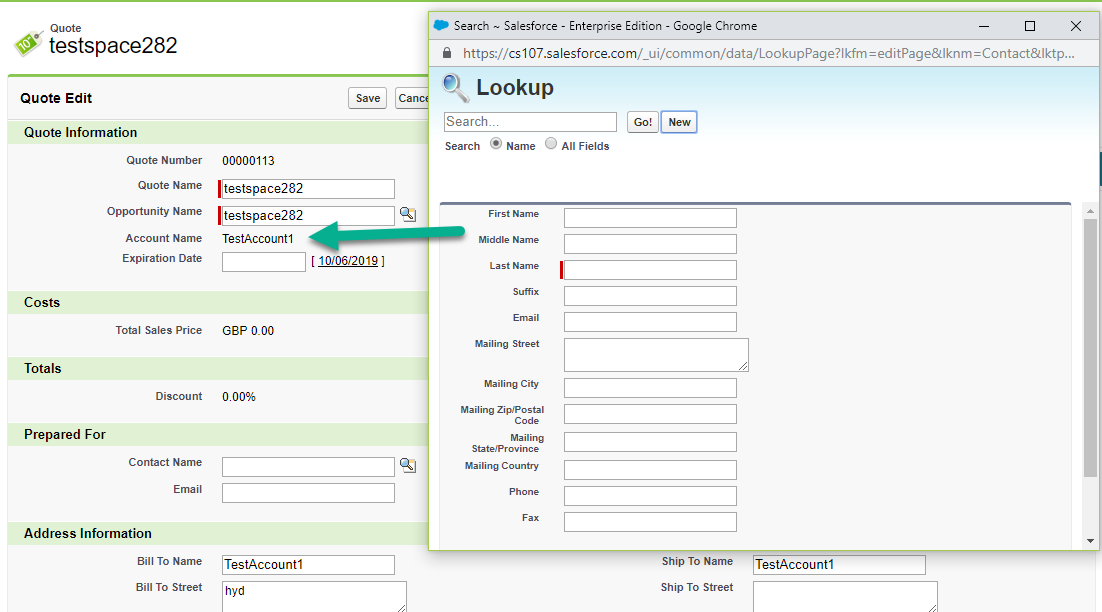Maximize the Lookup popup window
This screenshot has height=612, width=1102.
point(1030,26)
